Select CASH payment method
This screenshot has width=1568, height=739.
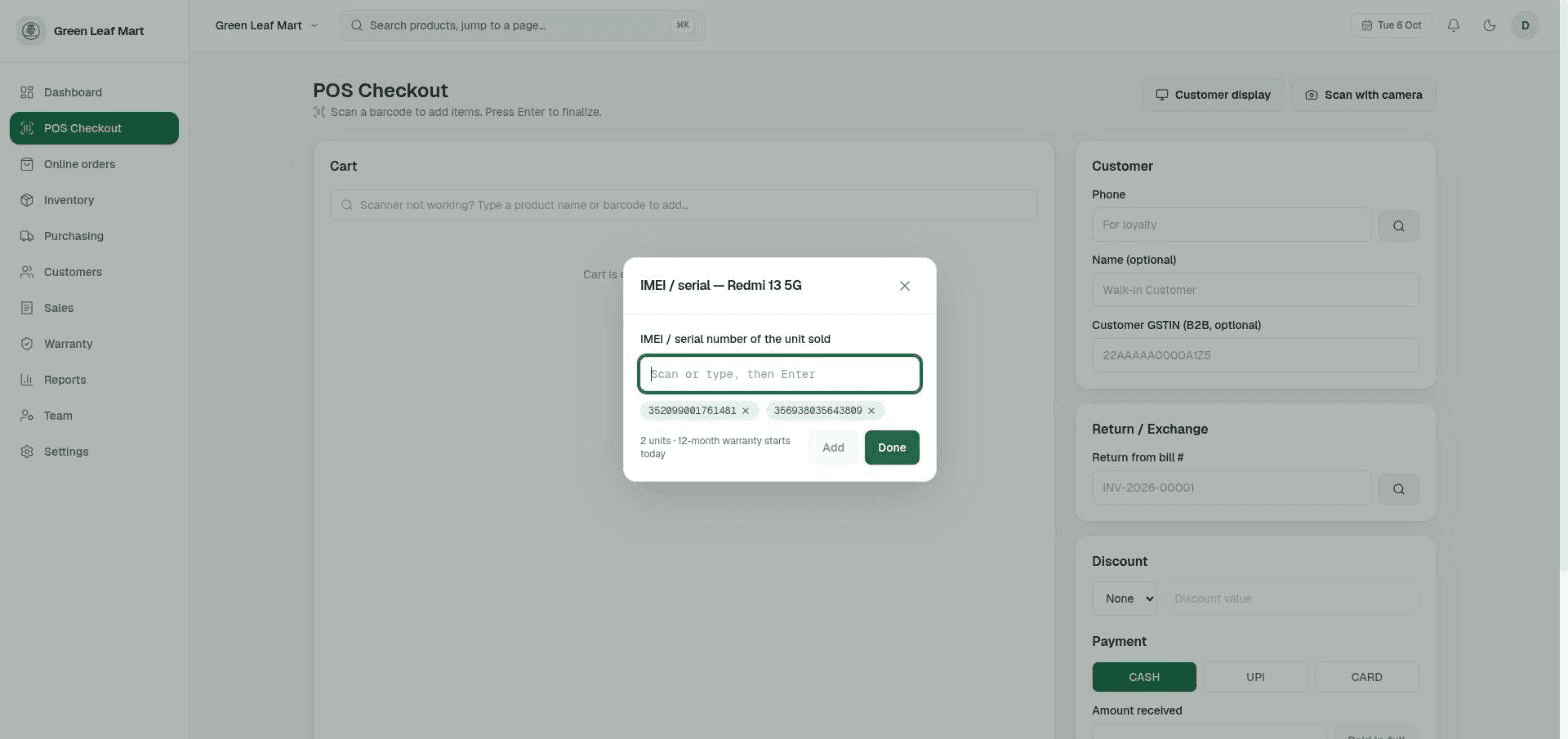pos(1144,677)
